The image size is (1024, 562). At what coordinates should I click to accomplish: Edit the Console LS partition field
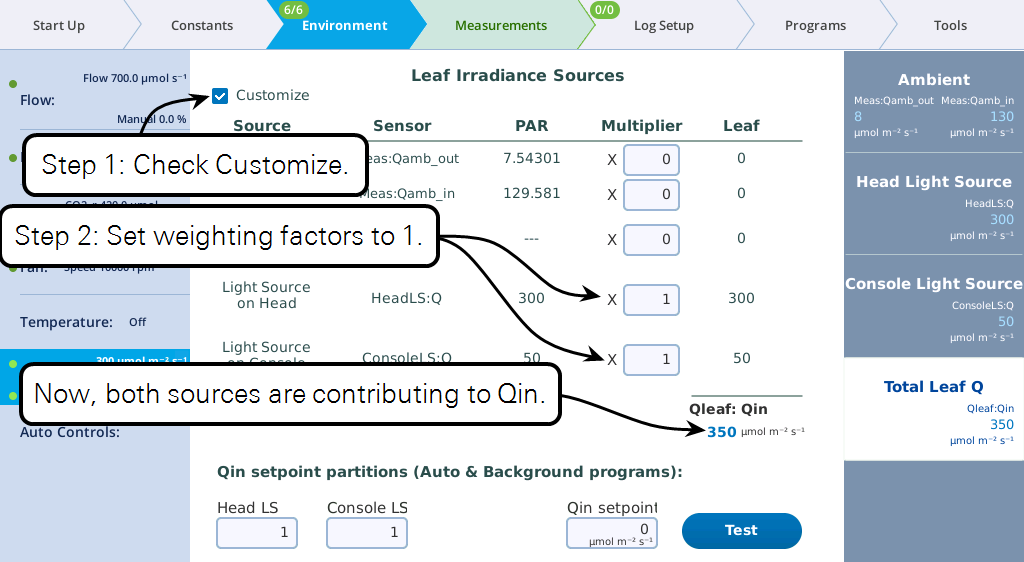[x=367, y=533]
